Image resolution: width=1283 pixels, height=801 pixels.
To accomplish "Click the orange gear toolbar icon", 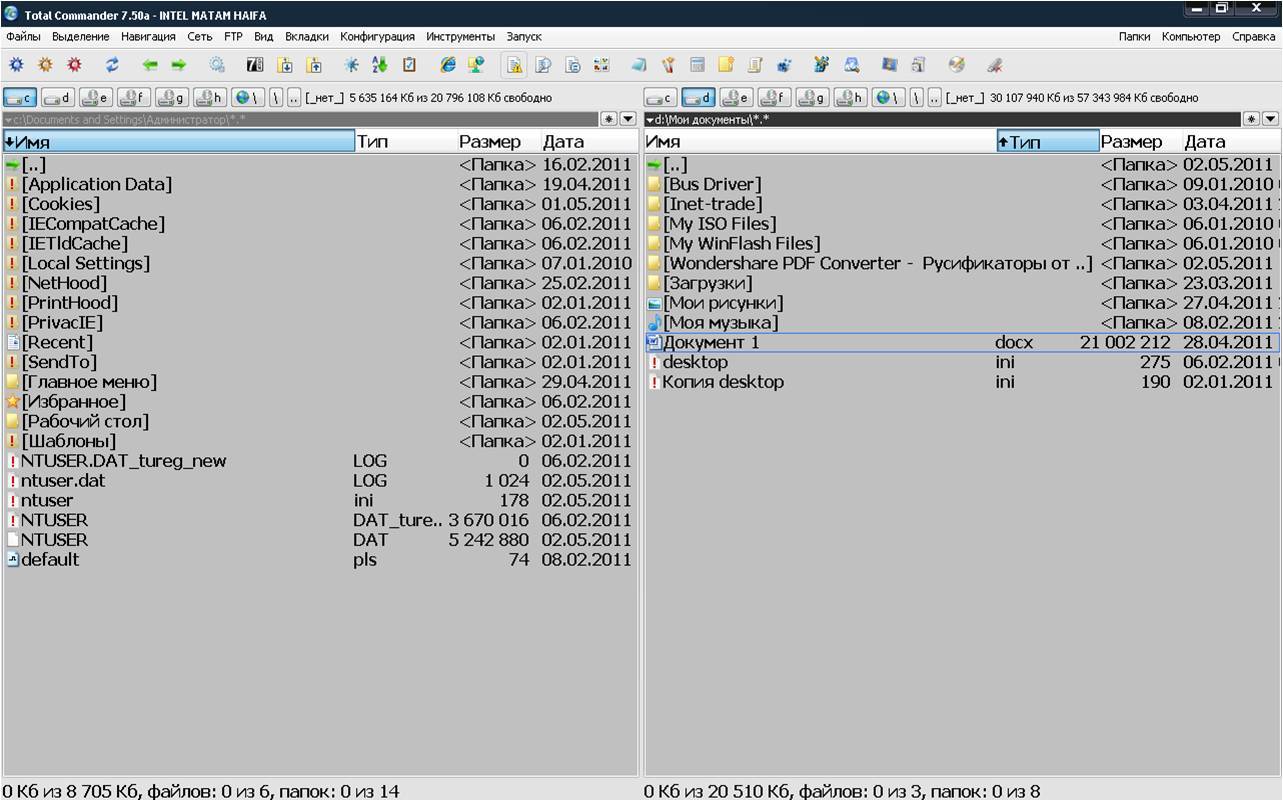I will pos(45,65).
